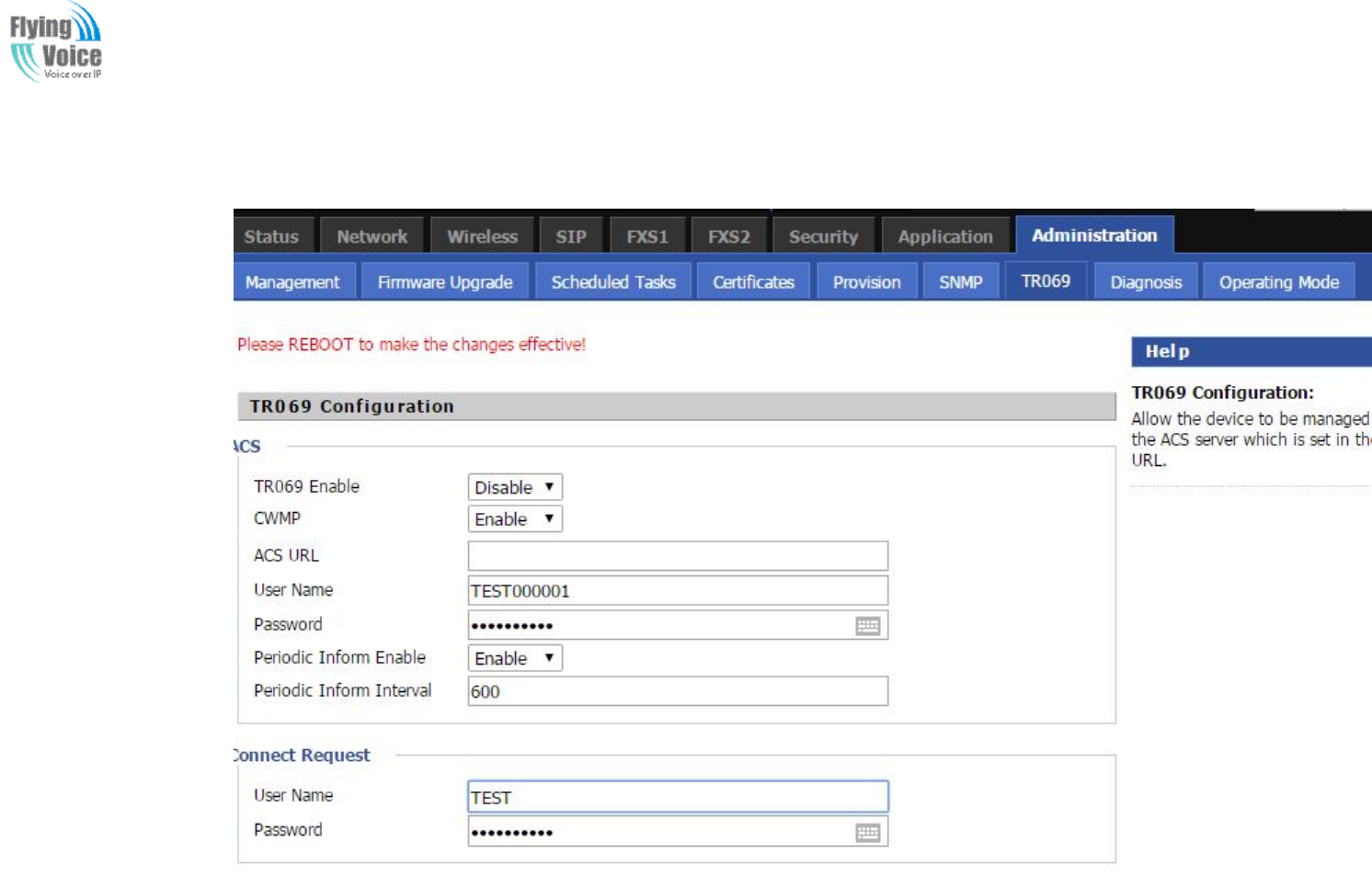Click the keyboard icon in Connect Request Password field

click(x=868, y=833)
